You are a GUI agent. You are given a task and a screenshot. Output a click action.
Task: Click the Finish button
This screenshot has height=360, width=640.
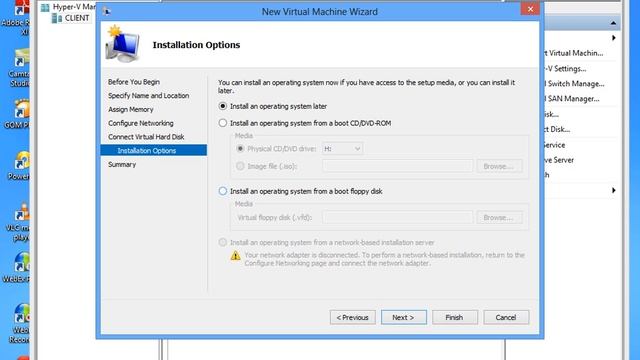tap(455, 317)
